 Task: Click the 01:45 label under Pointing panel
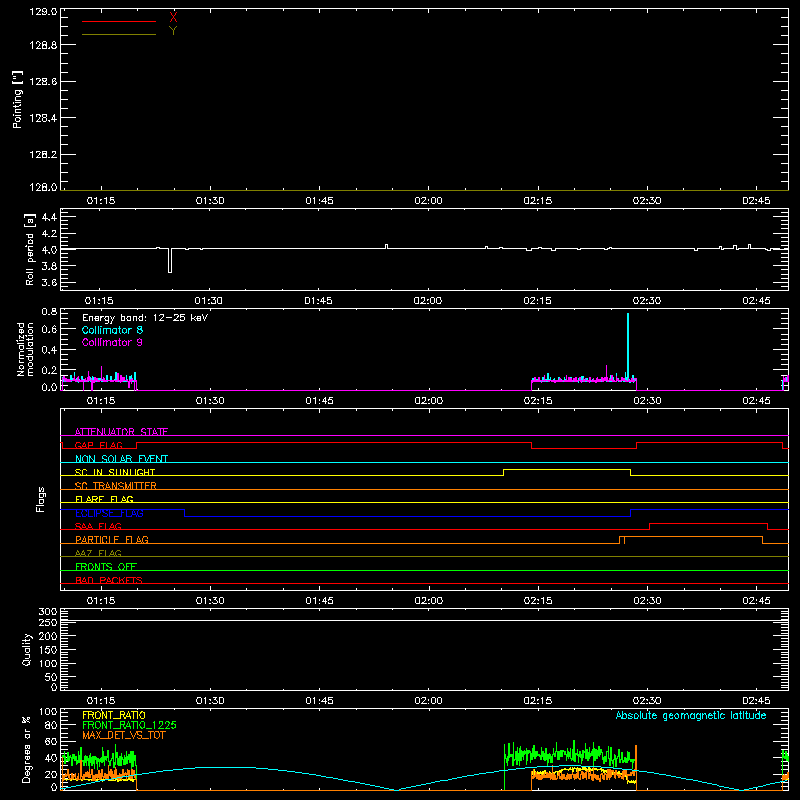[x=319, y=201]
